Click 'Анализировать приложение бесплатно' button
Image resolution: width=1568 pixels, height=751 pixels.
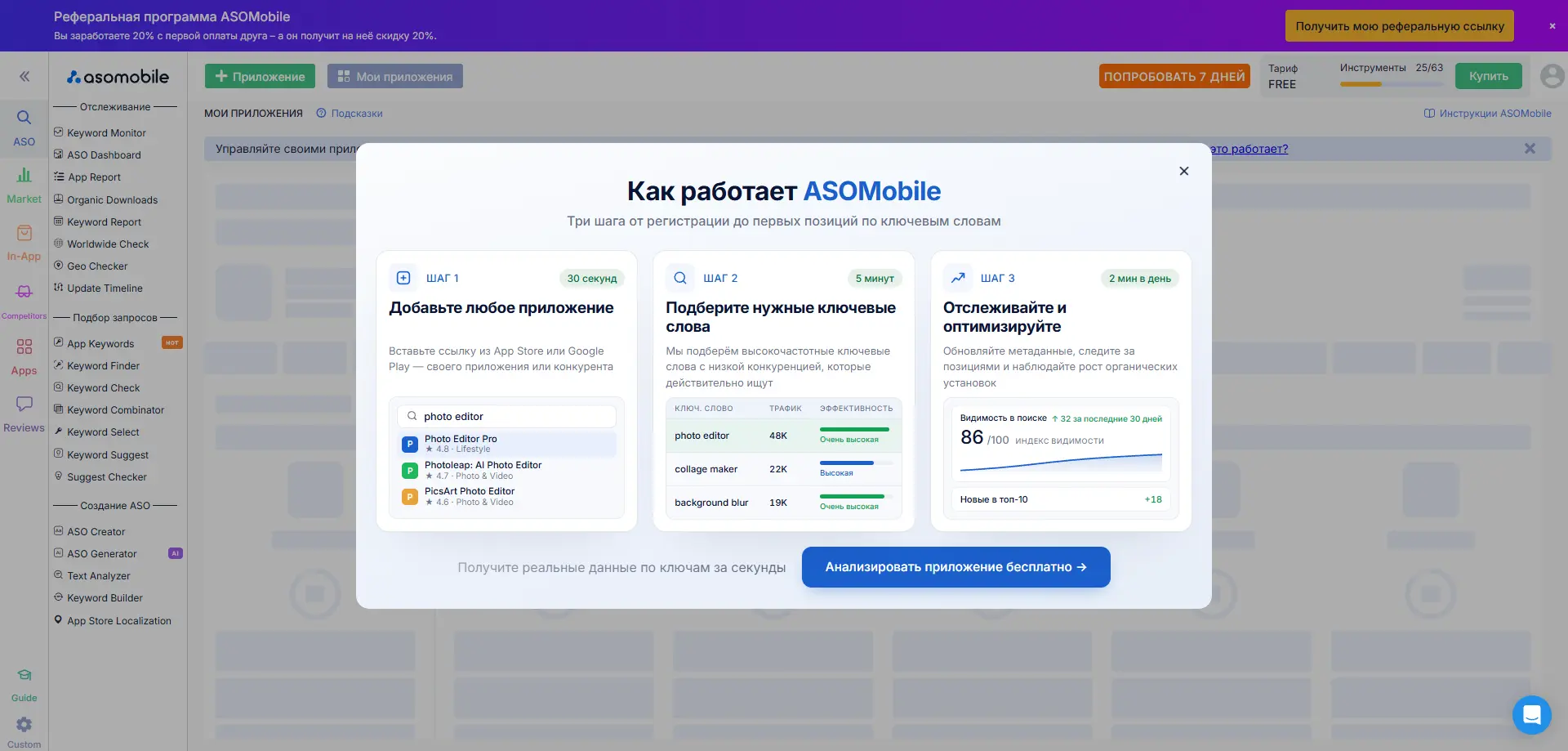tap(955, 567)
